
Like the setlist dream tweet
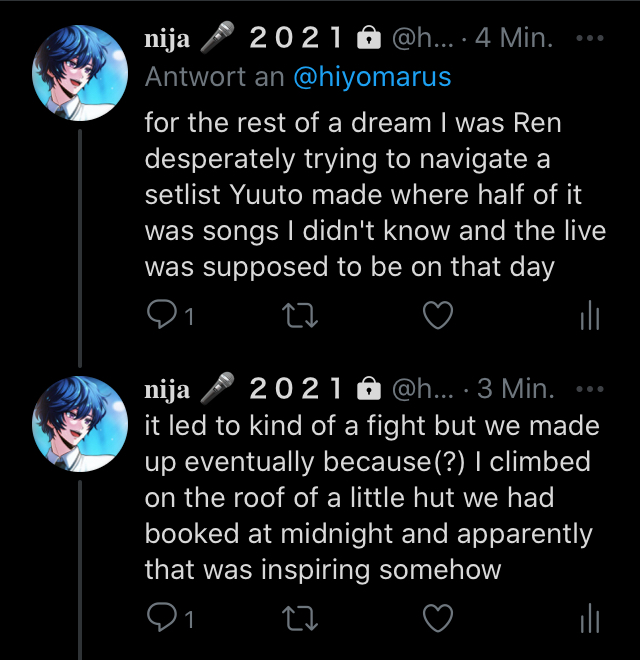(x=438, y=316)
